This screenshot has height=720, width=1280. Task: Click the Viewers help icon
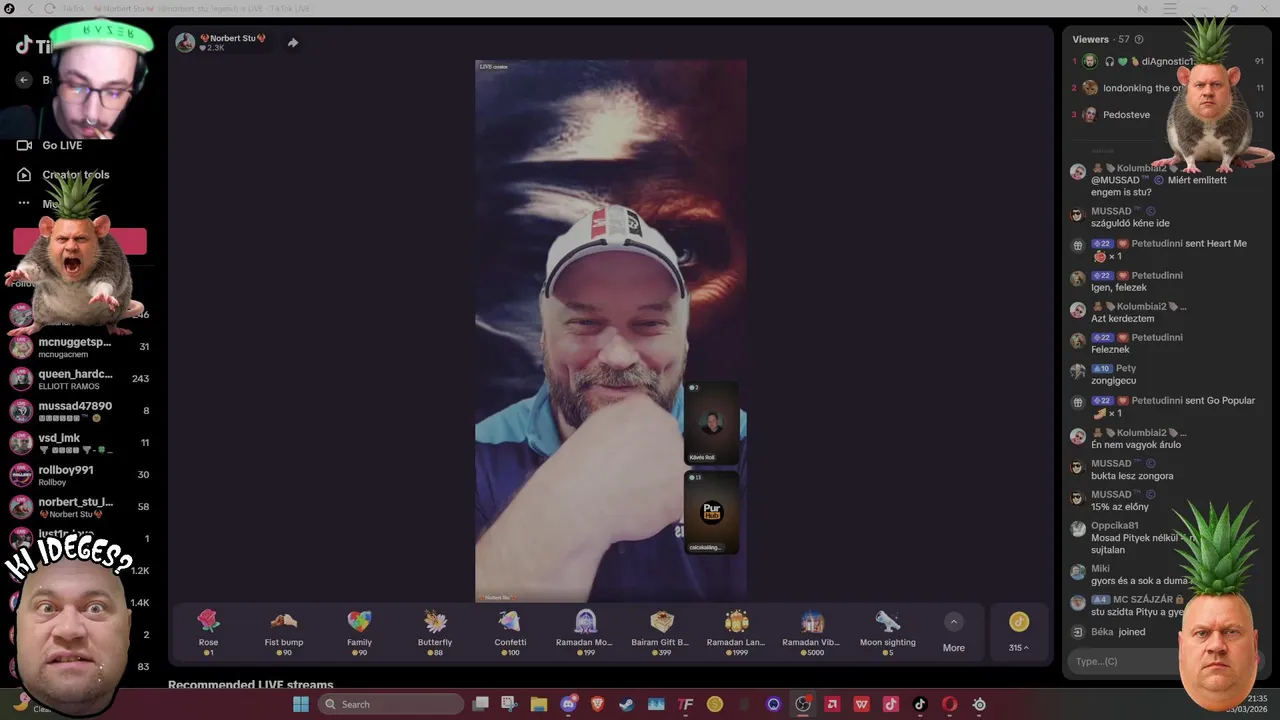click(x=1139, y=40)
